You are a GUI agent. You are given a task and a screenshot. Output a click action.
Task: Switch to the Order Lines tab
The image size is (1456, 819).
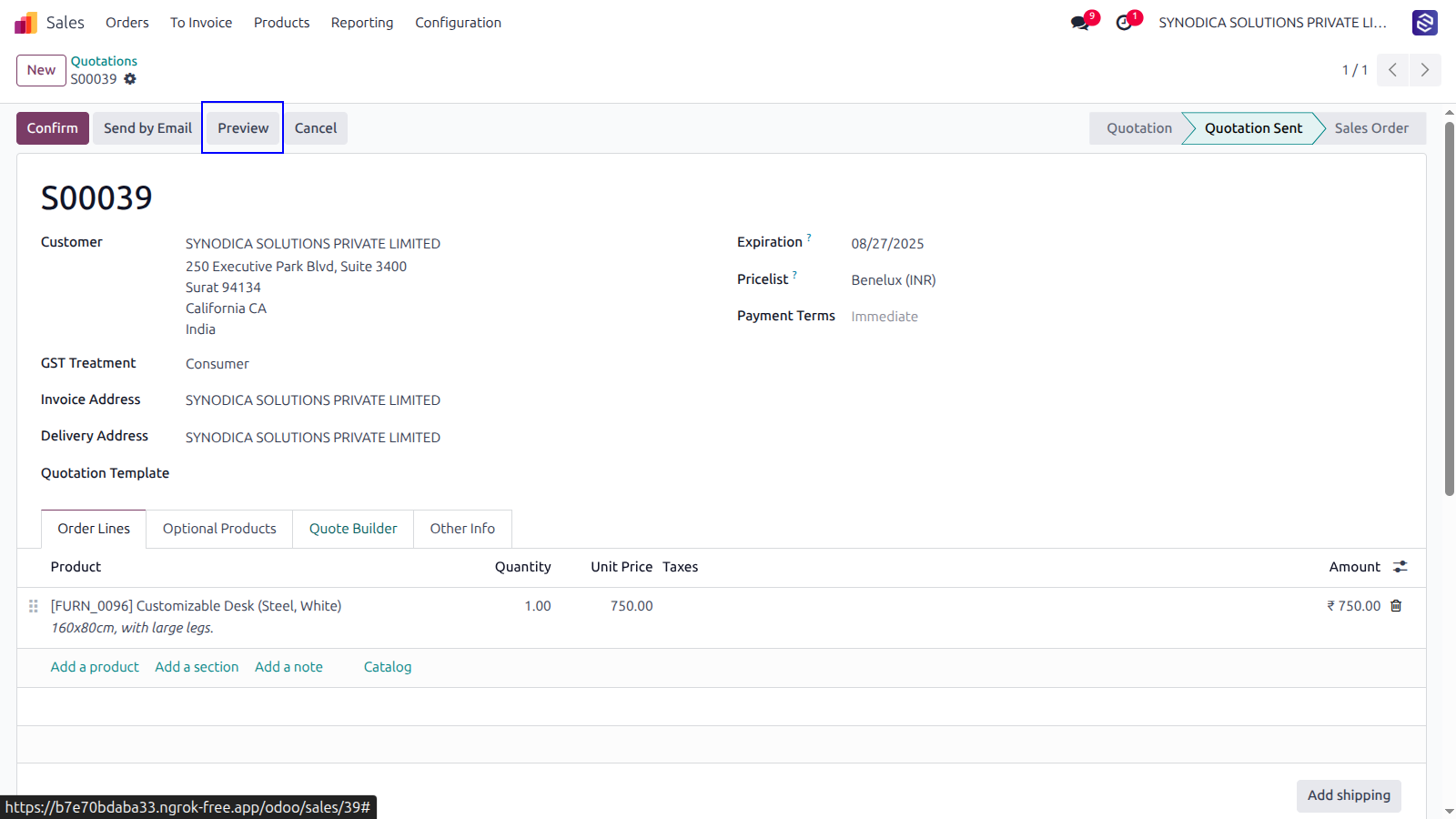(94, 529)
